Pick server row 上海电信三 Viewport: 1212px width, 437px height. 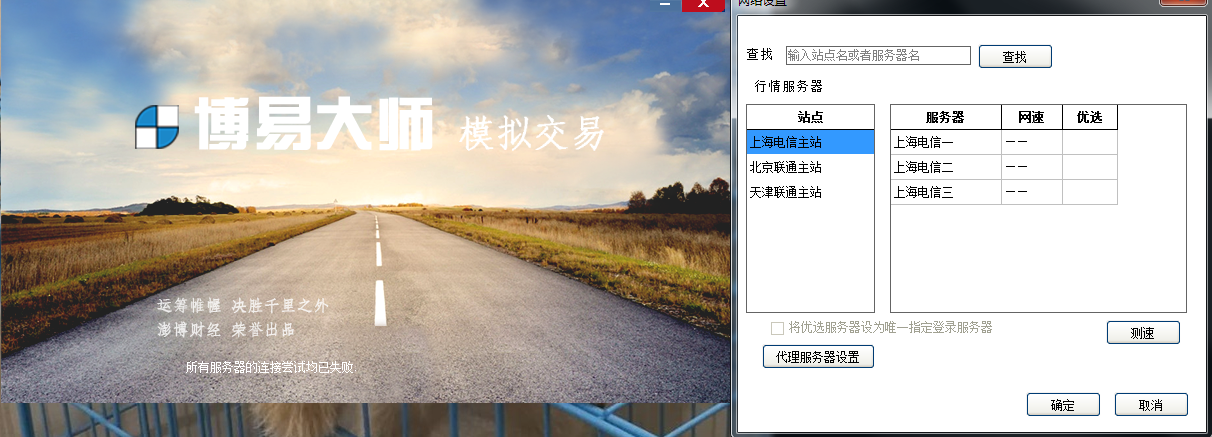[x=945, y=192]
